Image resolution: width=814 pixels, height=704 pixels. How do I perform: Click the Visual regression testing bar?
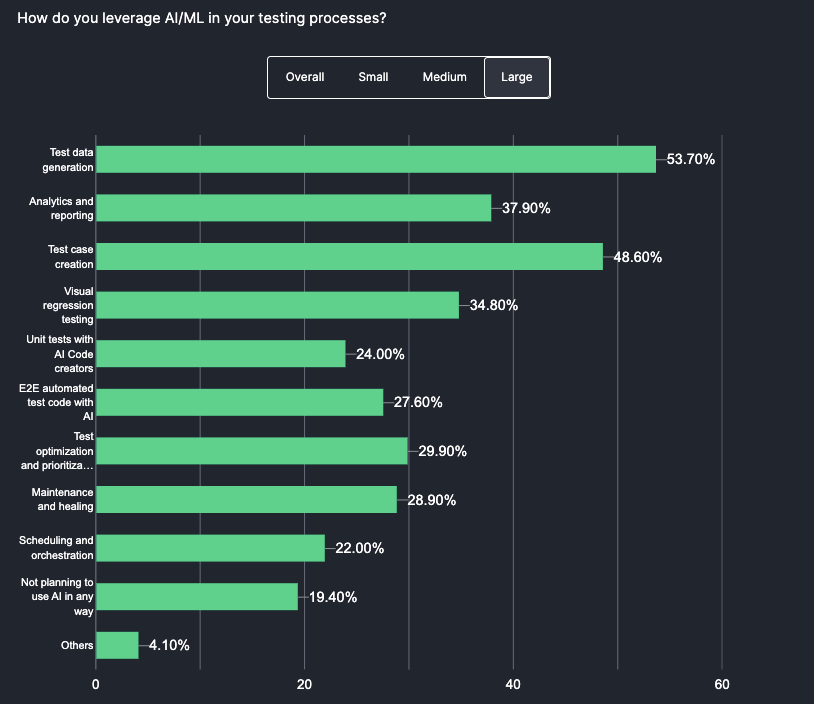275,305
